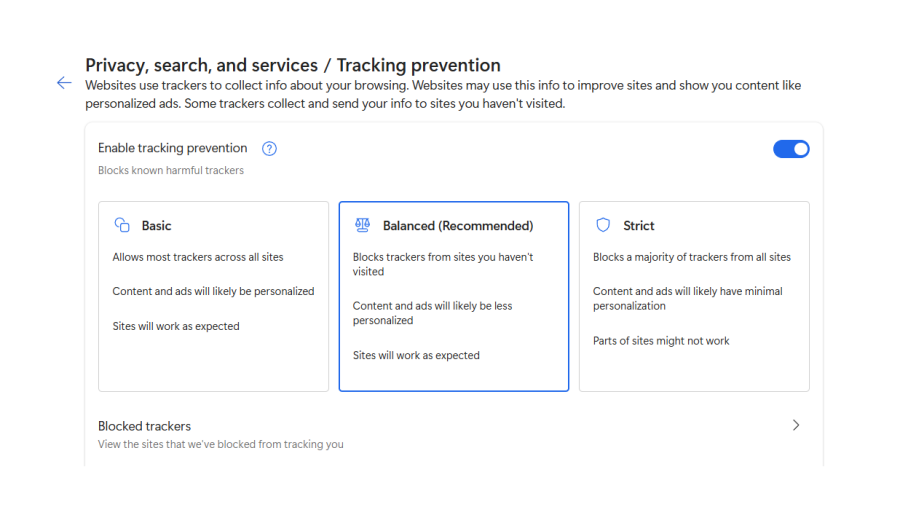Click the Strict level shield icon
Image resolution: width=900 pixels, height=507 pixels.
point(603,225)
